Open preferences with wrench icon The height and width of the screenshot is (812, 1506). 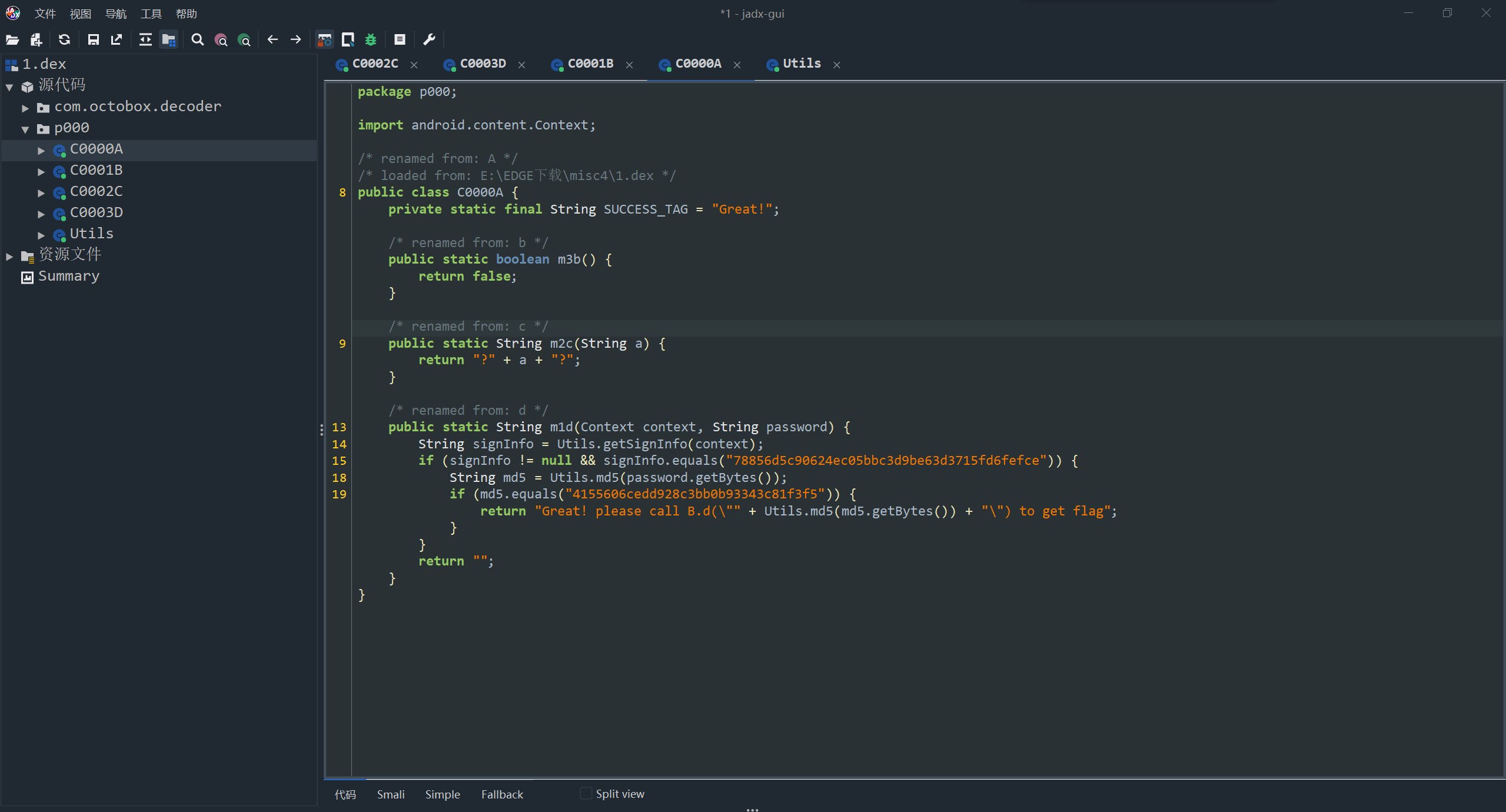point(429,39)
